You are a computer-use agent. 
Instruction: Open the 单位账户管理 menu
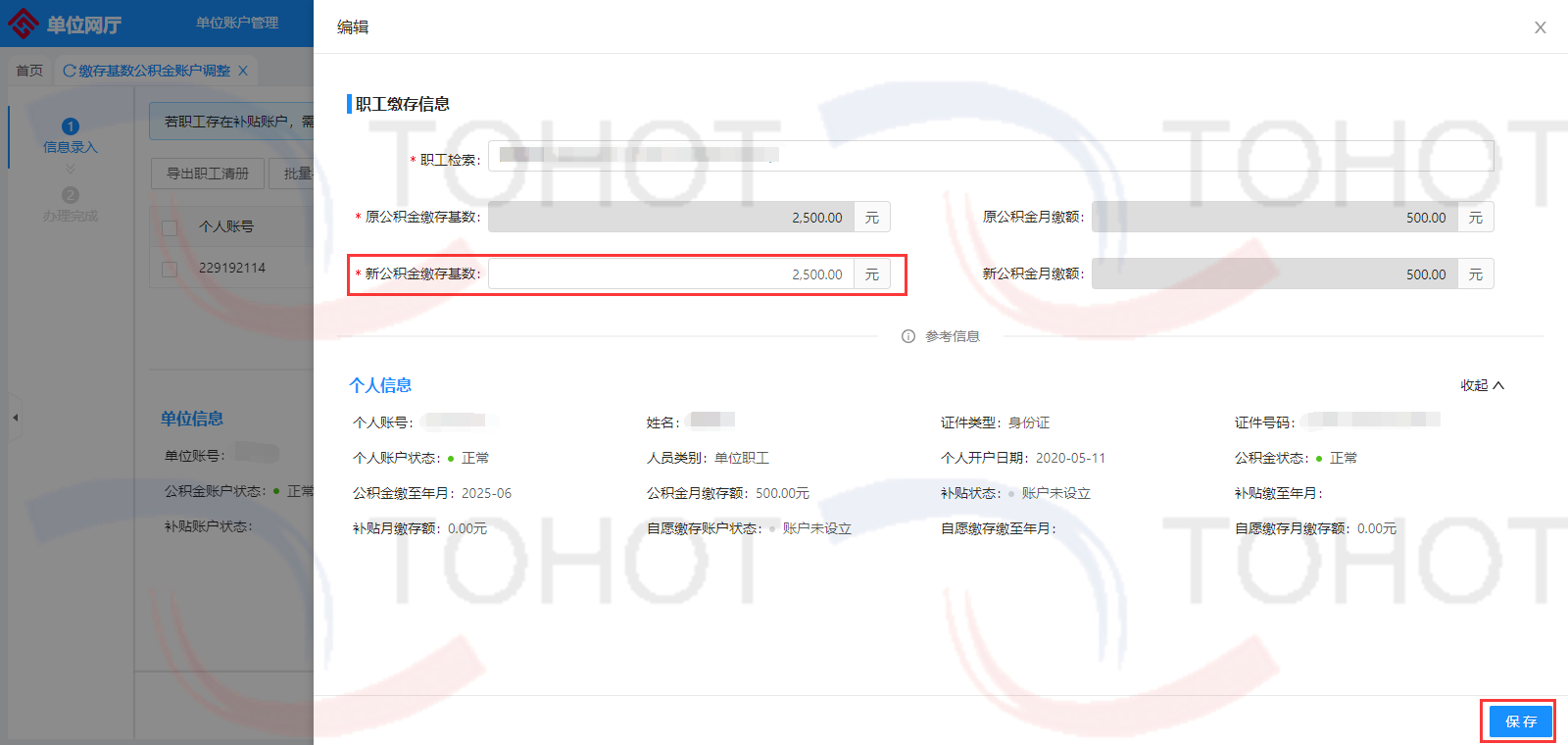(237, 23)
